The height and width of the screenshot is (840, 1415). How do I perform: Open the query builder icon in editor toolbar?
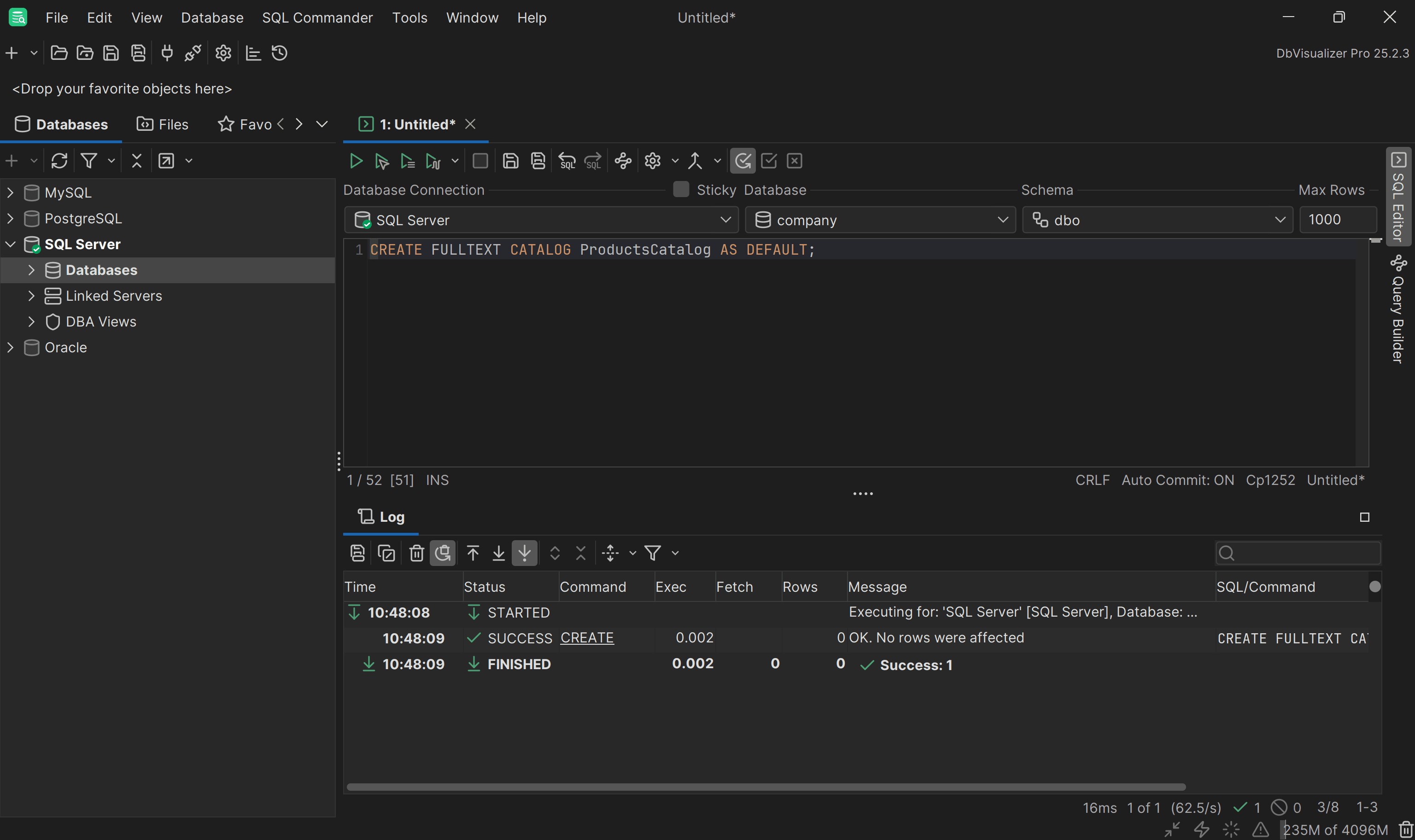(623, 161)
